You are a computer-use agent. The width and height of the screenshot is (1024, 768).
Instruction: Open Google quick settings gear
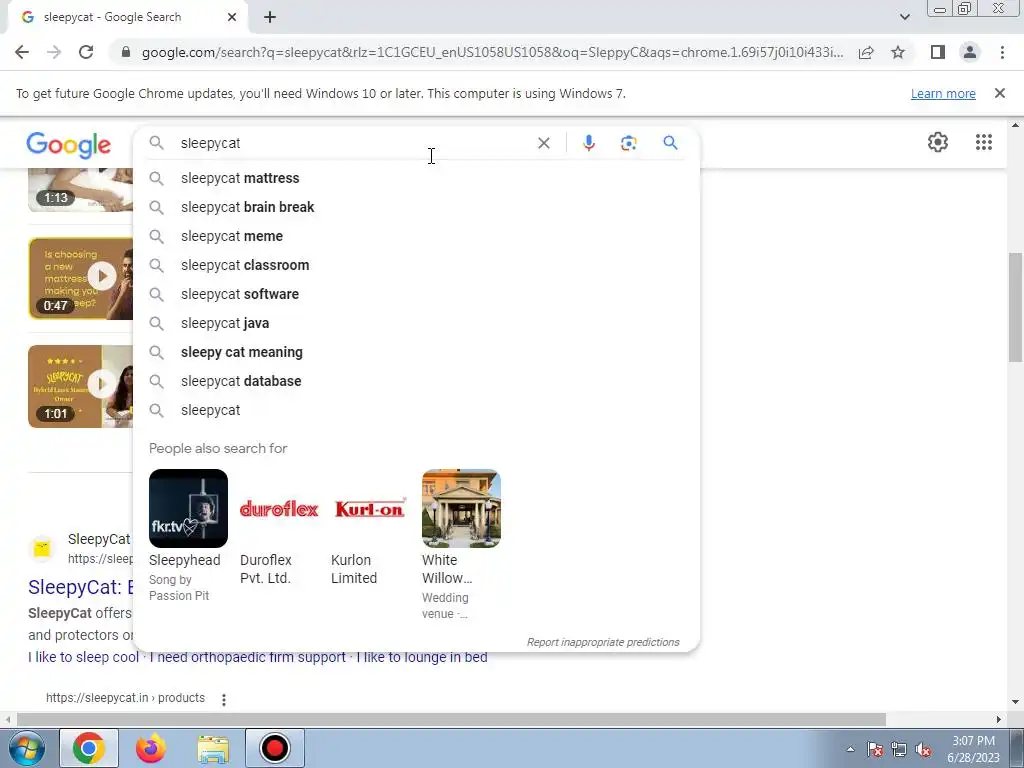[x=938, y=142]
